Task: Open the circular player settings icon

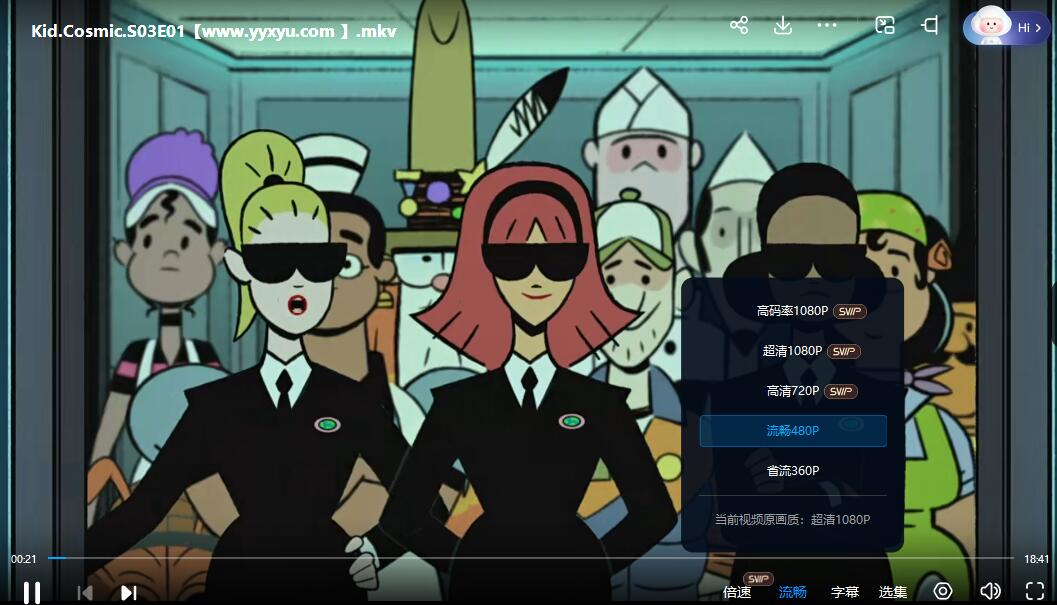Action: tap(942, 592)
